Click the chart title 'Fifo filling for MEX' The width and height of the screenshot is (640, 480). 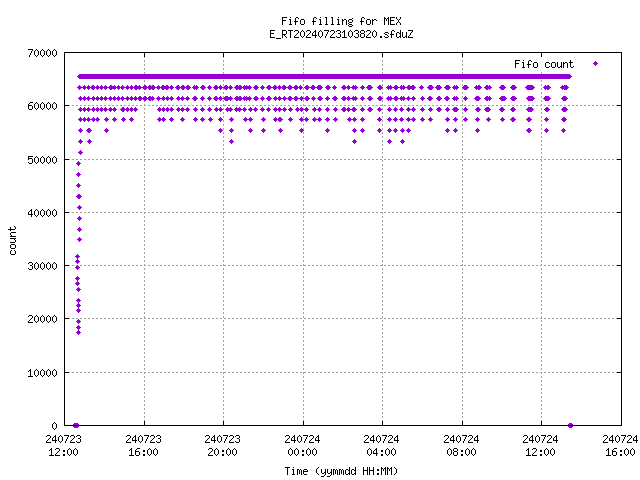341,21
